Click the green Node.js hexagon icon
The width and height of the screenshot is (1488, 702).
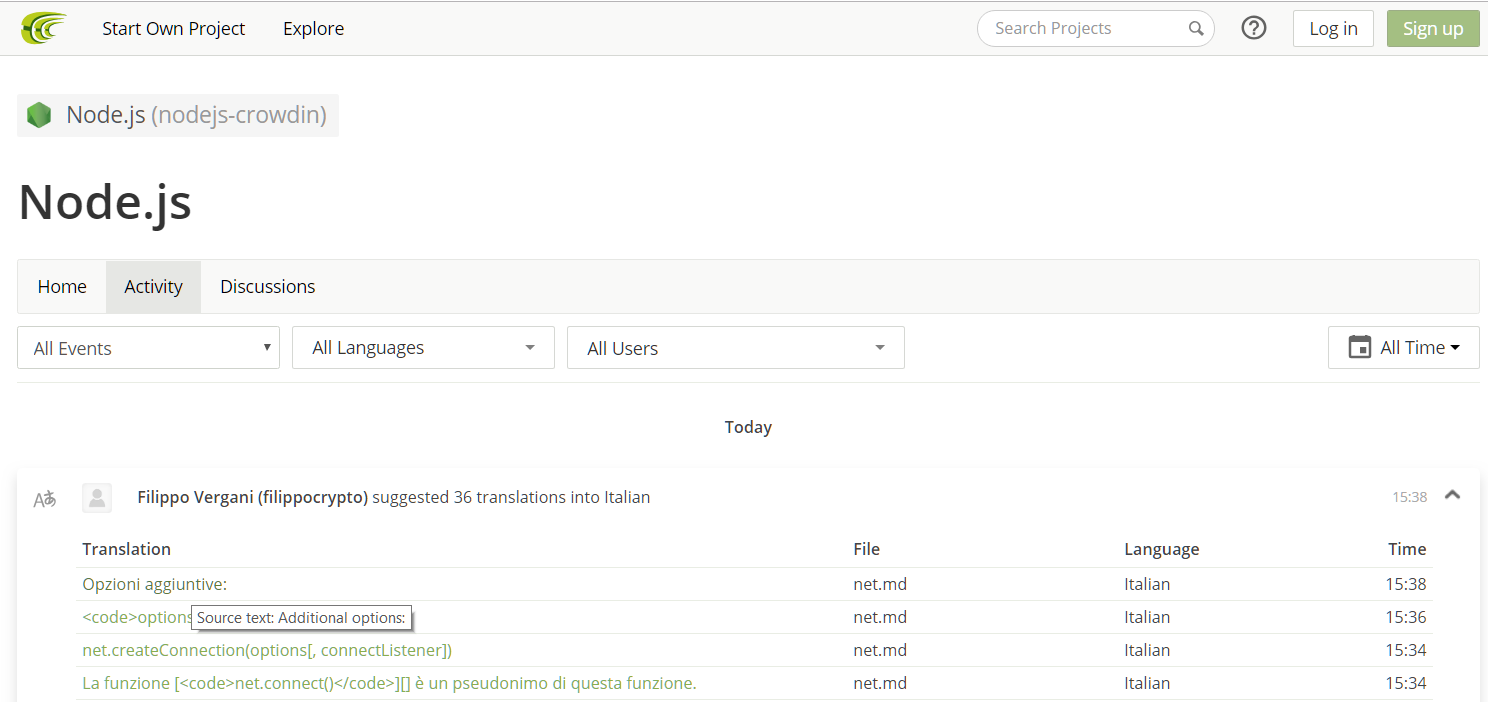coord(39,115)
